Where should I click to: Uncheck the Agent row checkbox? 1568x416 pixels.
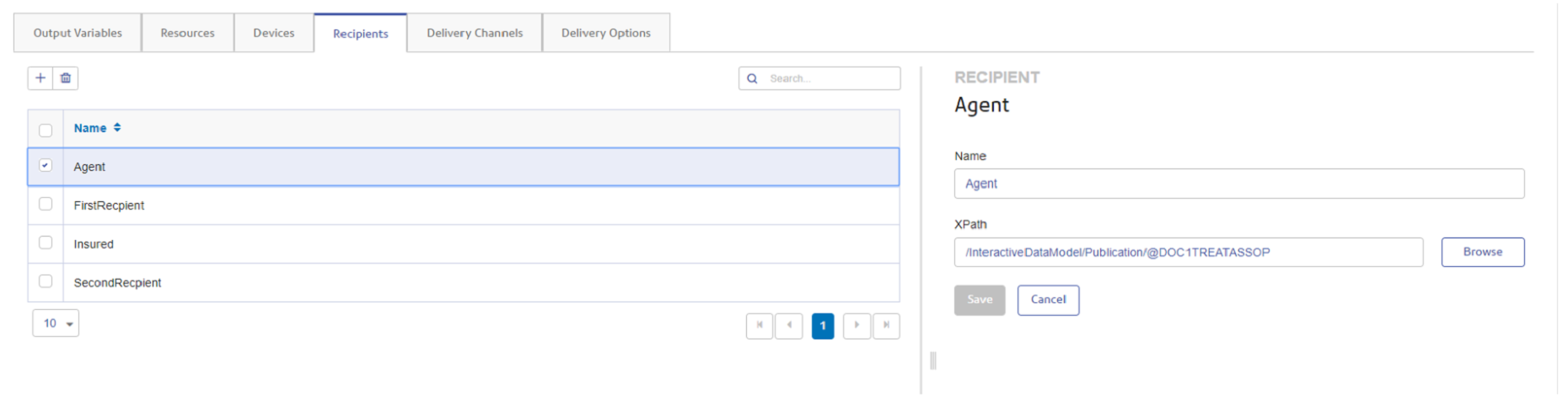(x=46, y=166)
